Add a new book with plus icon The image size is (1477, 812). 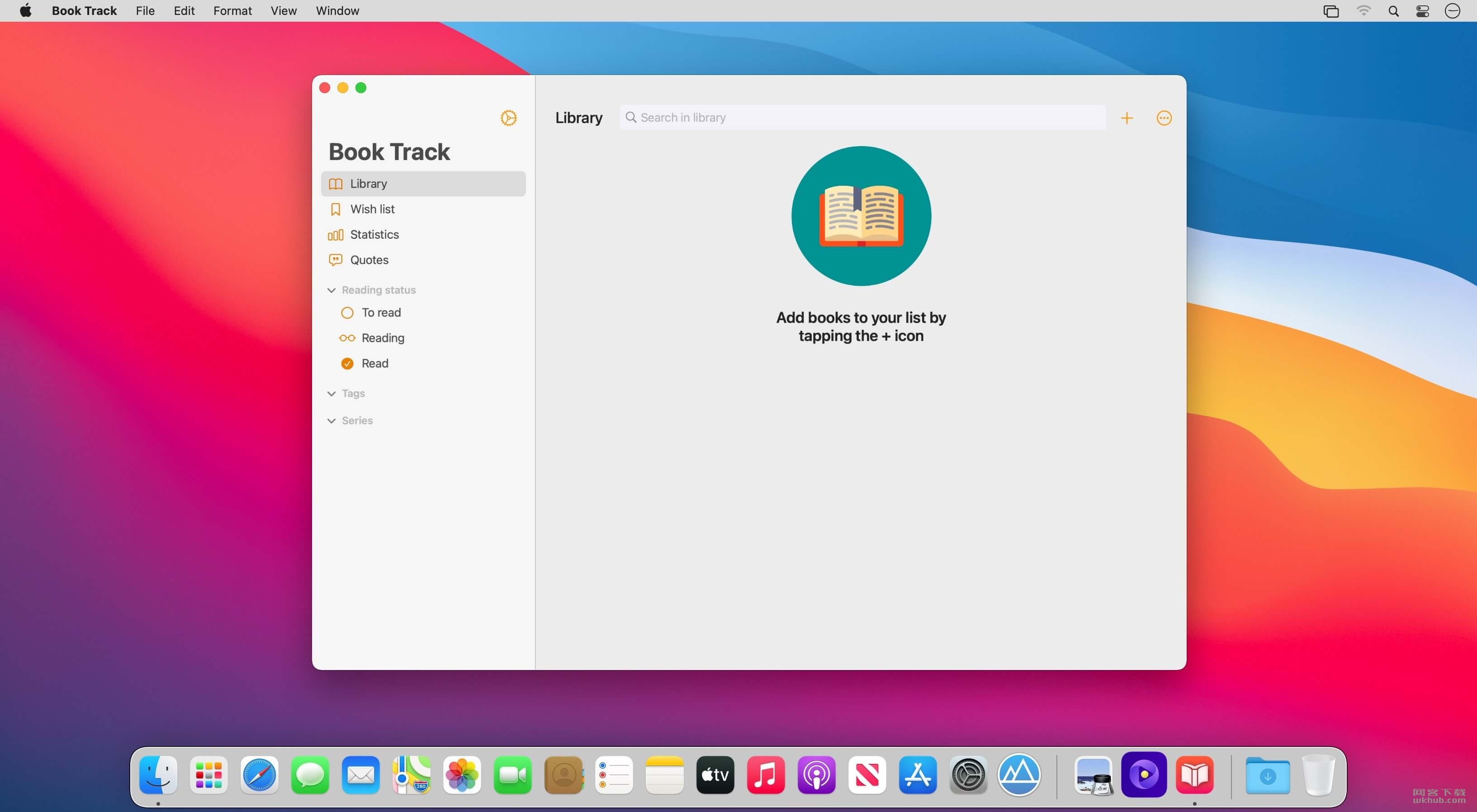1127,118
